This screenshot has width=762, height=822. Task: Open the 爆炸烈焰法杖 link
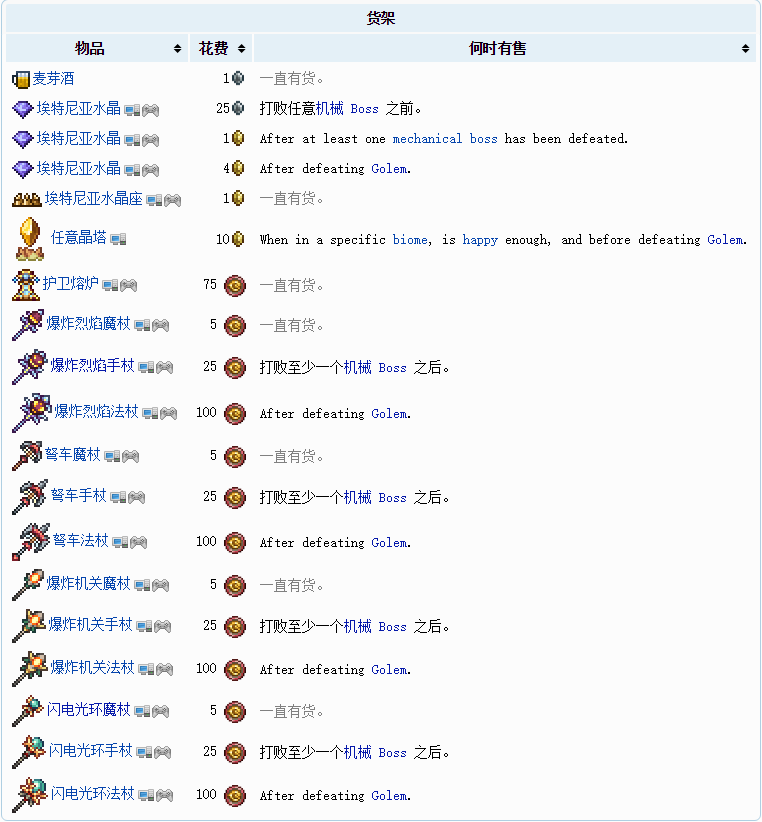tap(96, 412)
